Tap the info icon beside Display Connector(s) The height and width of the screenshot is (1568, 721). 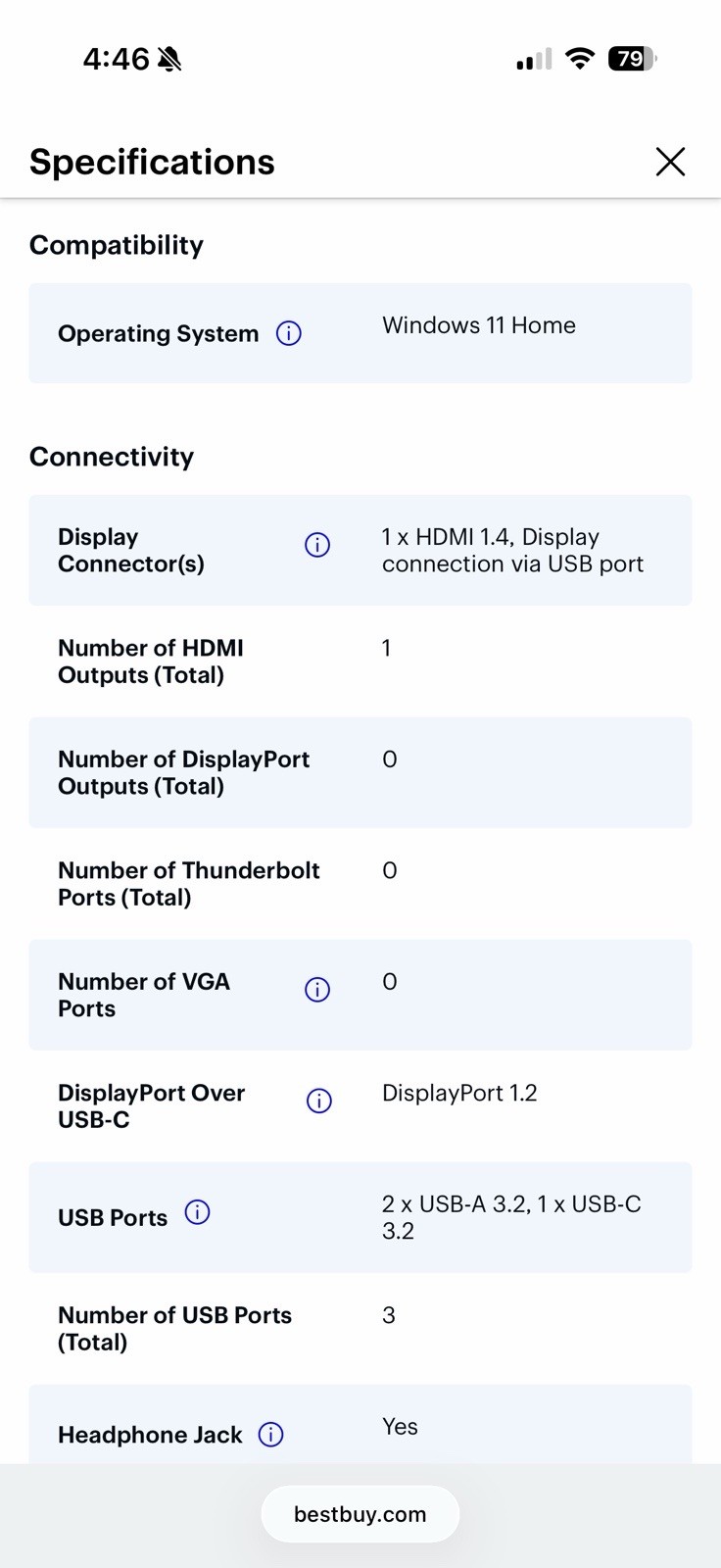[317, 545]
